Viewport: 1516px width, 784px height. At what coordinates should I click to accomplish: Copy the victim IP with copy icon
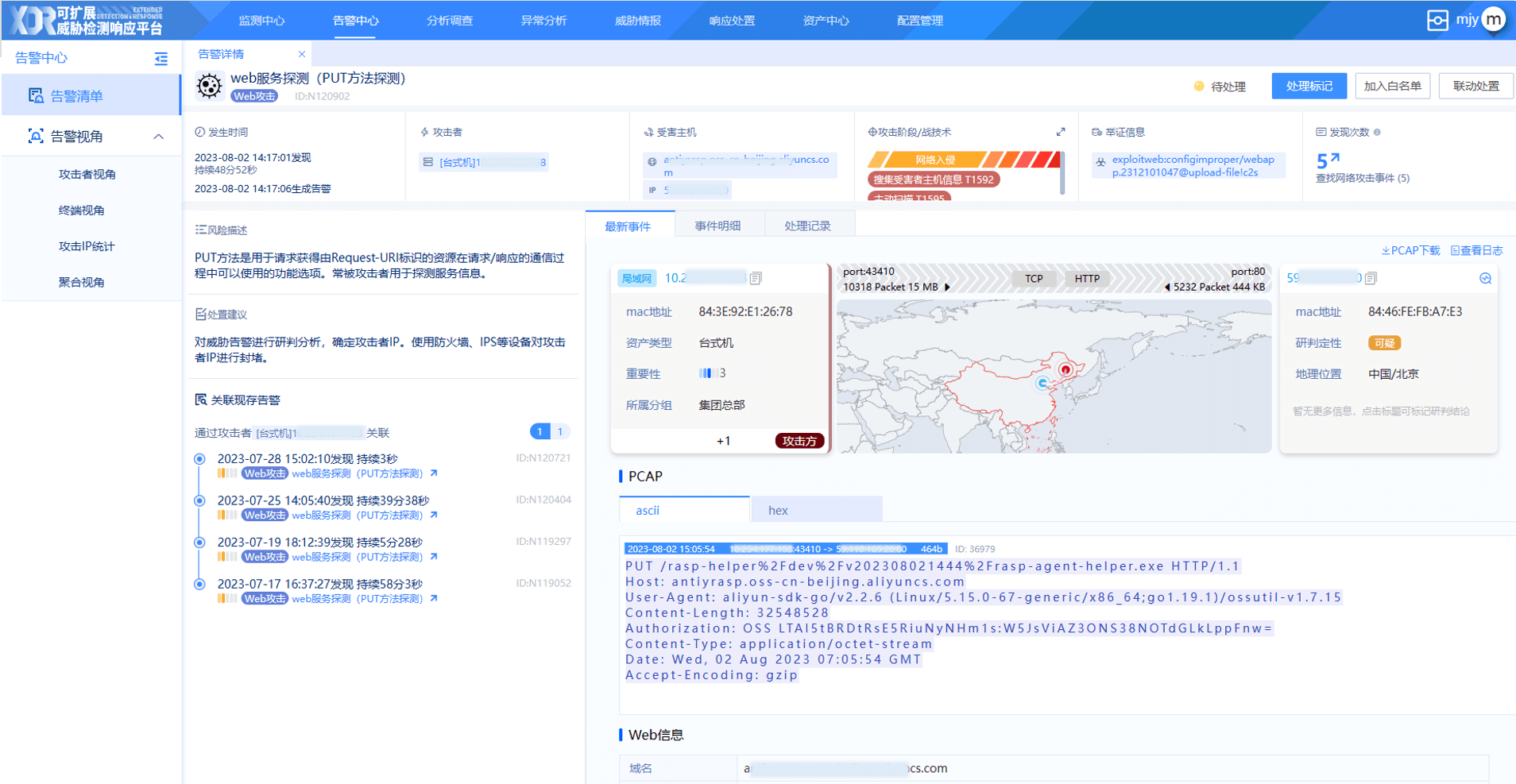coord(1371,278)
